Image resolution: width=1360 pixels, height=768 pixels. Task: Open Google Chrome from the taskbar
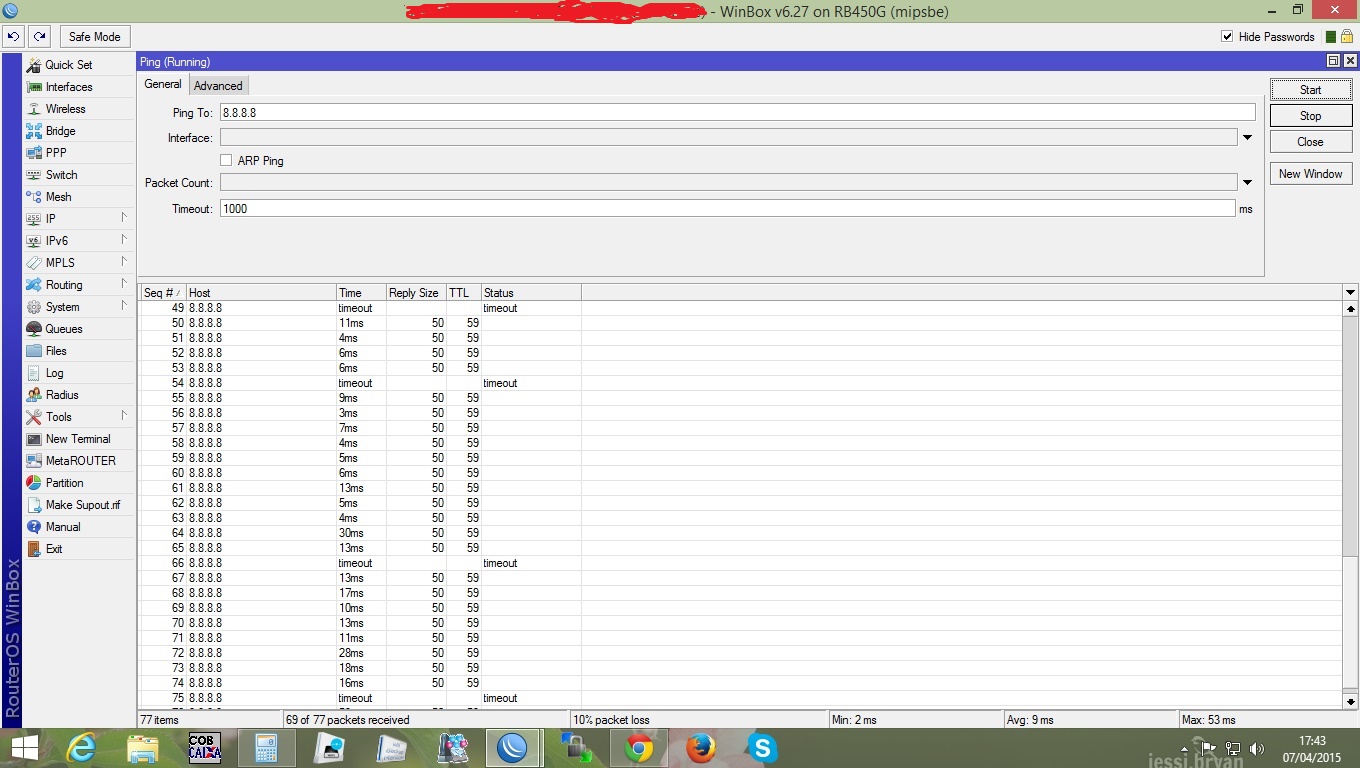pos(639,748)
